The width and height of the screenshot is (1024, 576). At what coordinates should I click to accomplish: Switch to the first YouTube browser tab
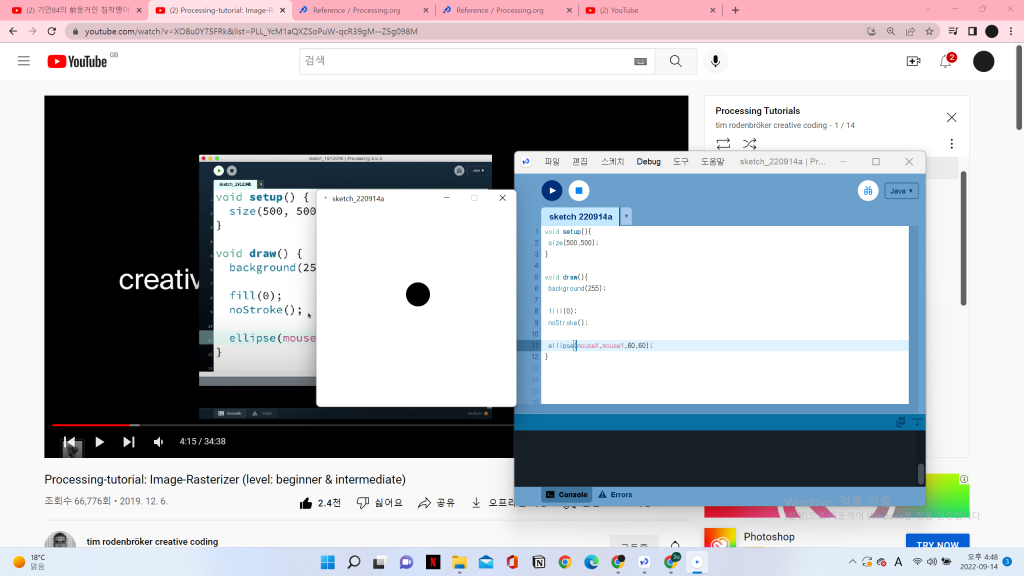pos(77,10)
